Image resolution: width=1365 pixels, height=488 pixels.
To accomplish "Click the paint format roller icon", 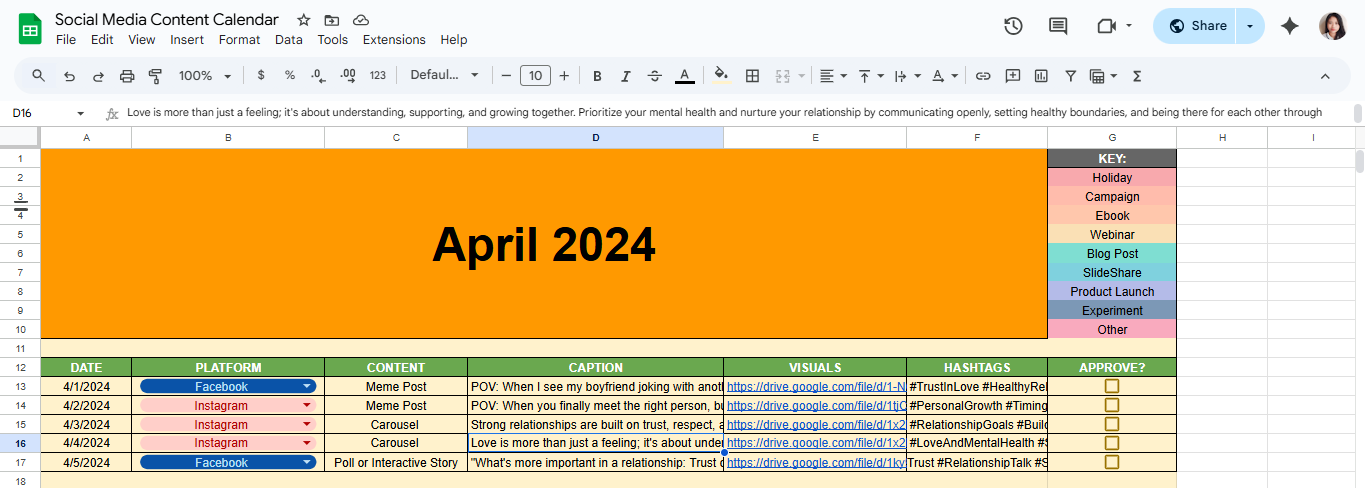I will tap(155, 76).
